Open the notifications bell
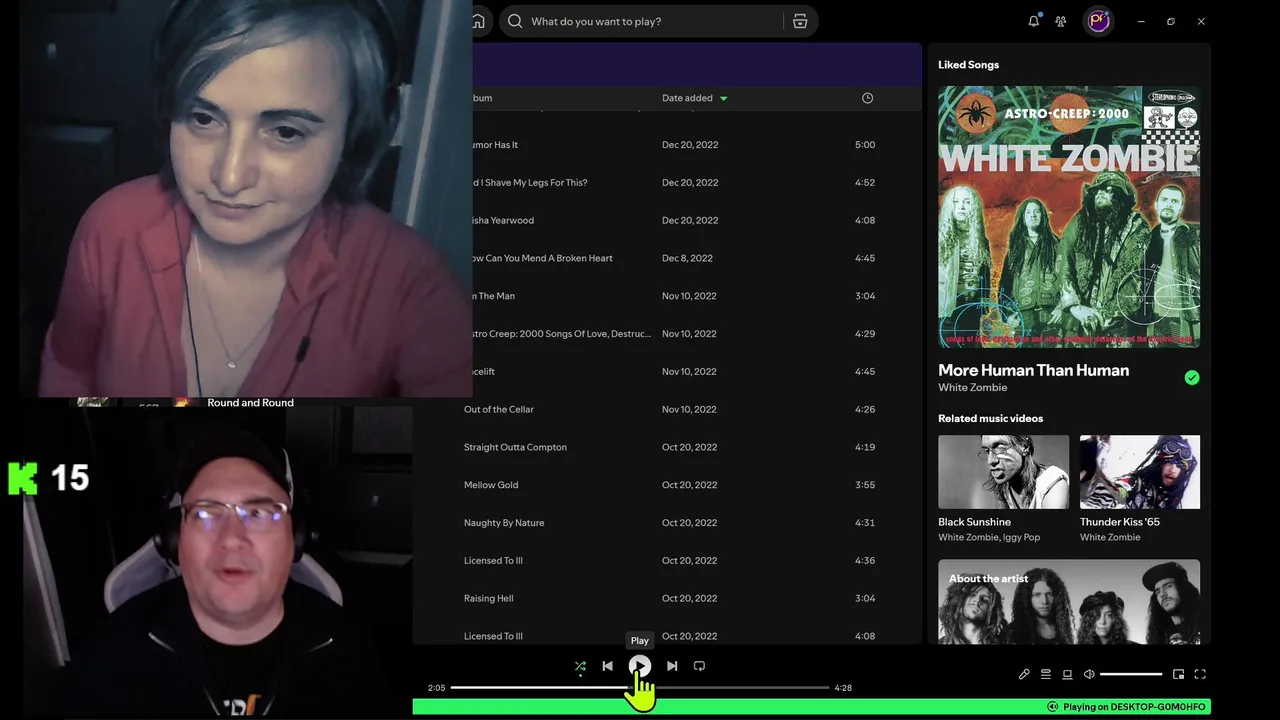 tap(1034, 21)
